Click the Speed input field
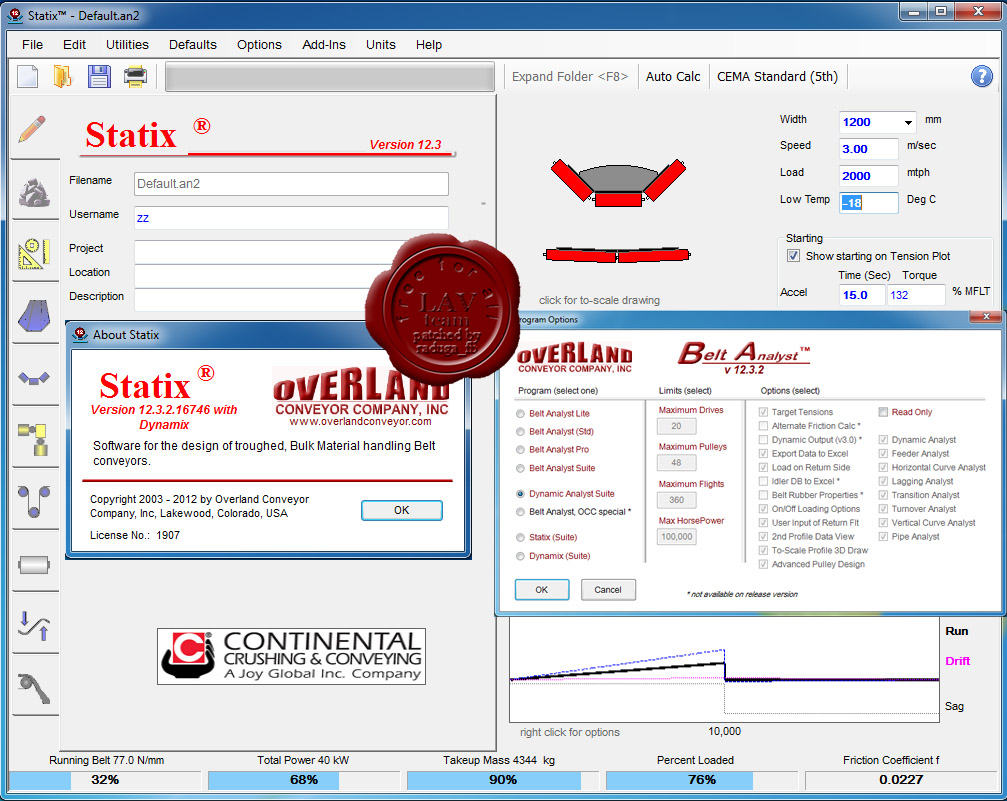Viewport: 1007px width, 801px height. click(x=868, y=148)
